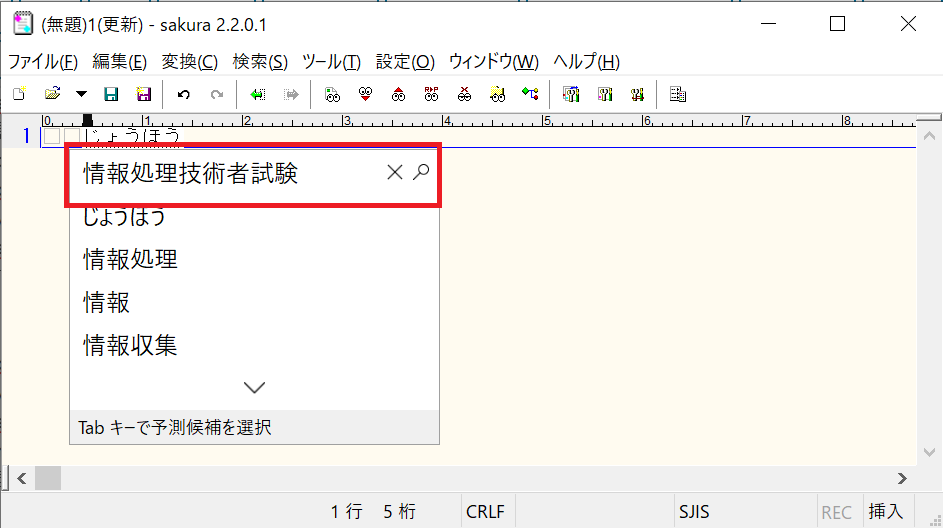This screenshot has width=943, height=528.
Task: Click the grey jump-forward arrow icon
Action: click(x=291, y=94)
